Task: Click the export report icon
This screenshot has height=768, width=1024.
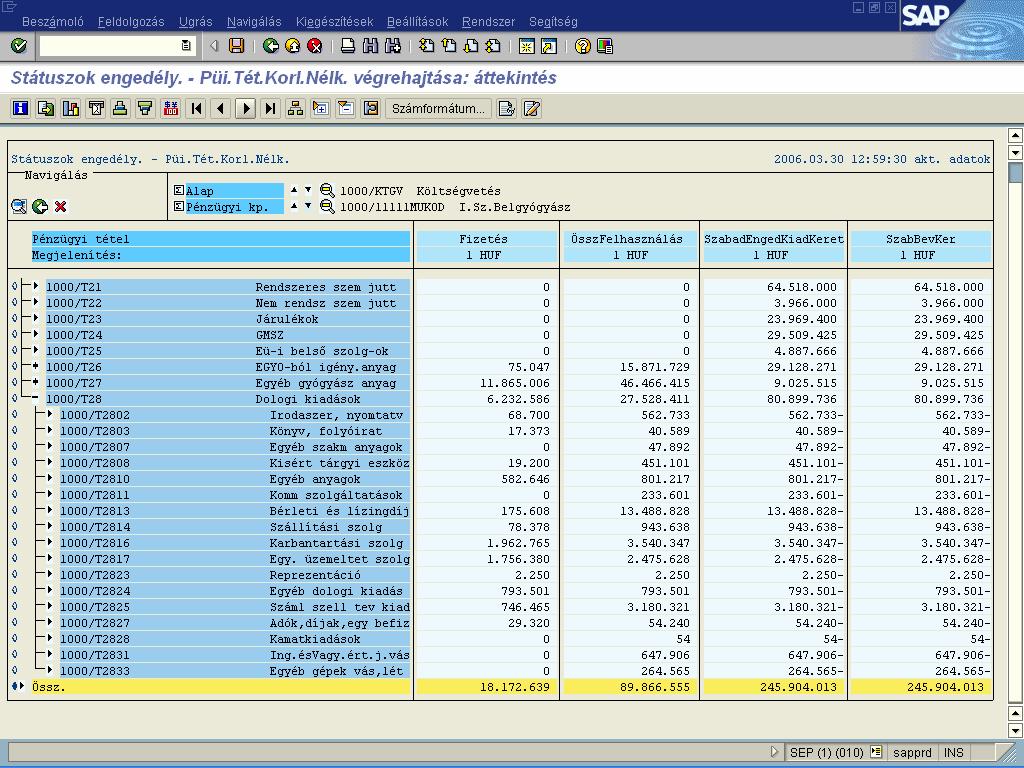Action: click(x=46, y=108)
